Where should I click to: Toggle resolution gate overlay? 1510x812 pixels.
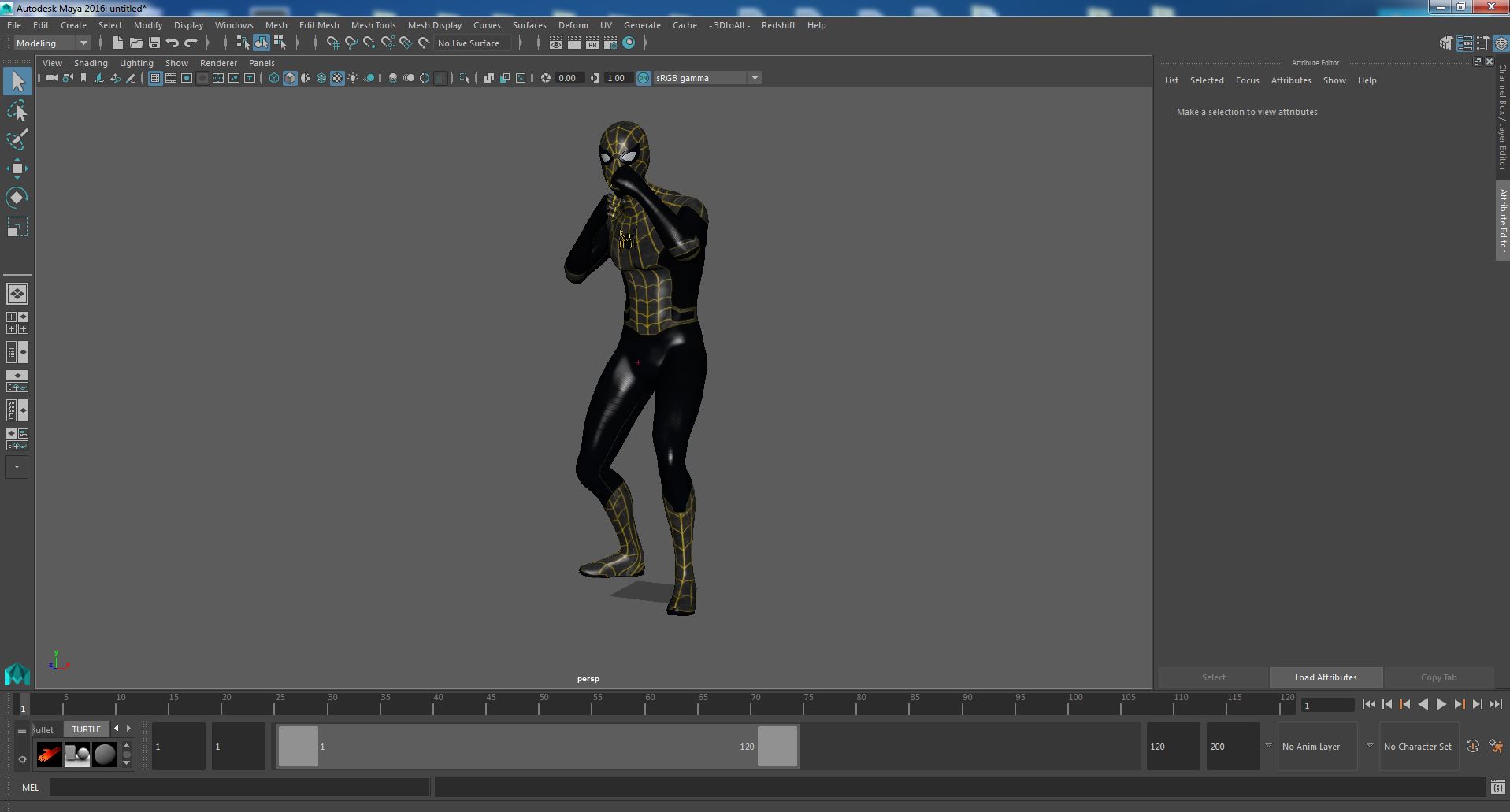pos(187,78)
